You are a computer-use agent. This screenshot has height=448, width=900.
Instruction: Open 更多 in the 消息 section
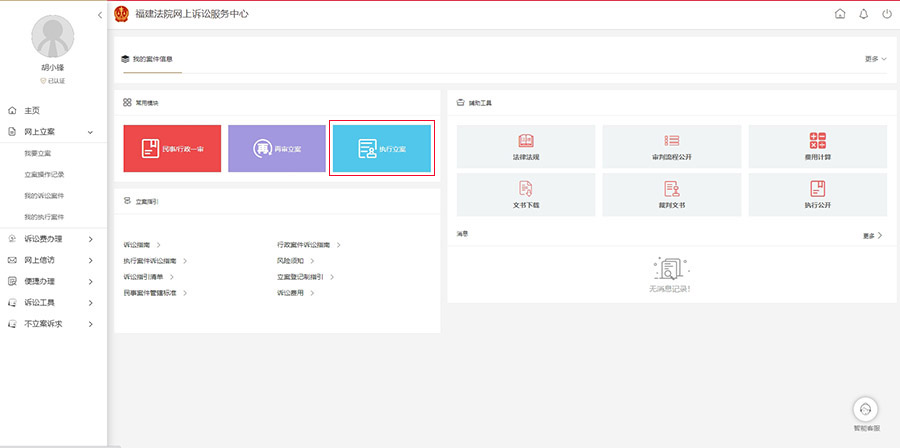point(872,236)
